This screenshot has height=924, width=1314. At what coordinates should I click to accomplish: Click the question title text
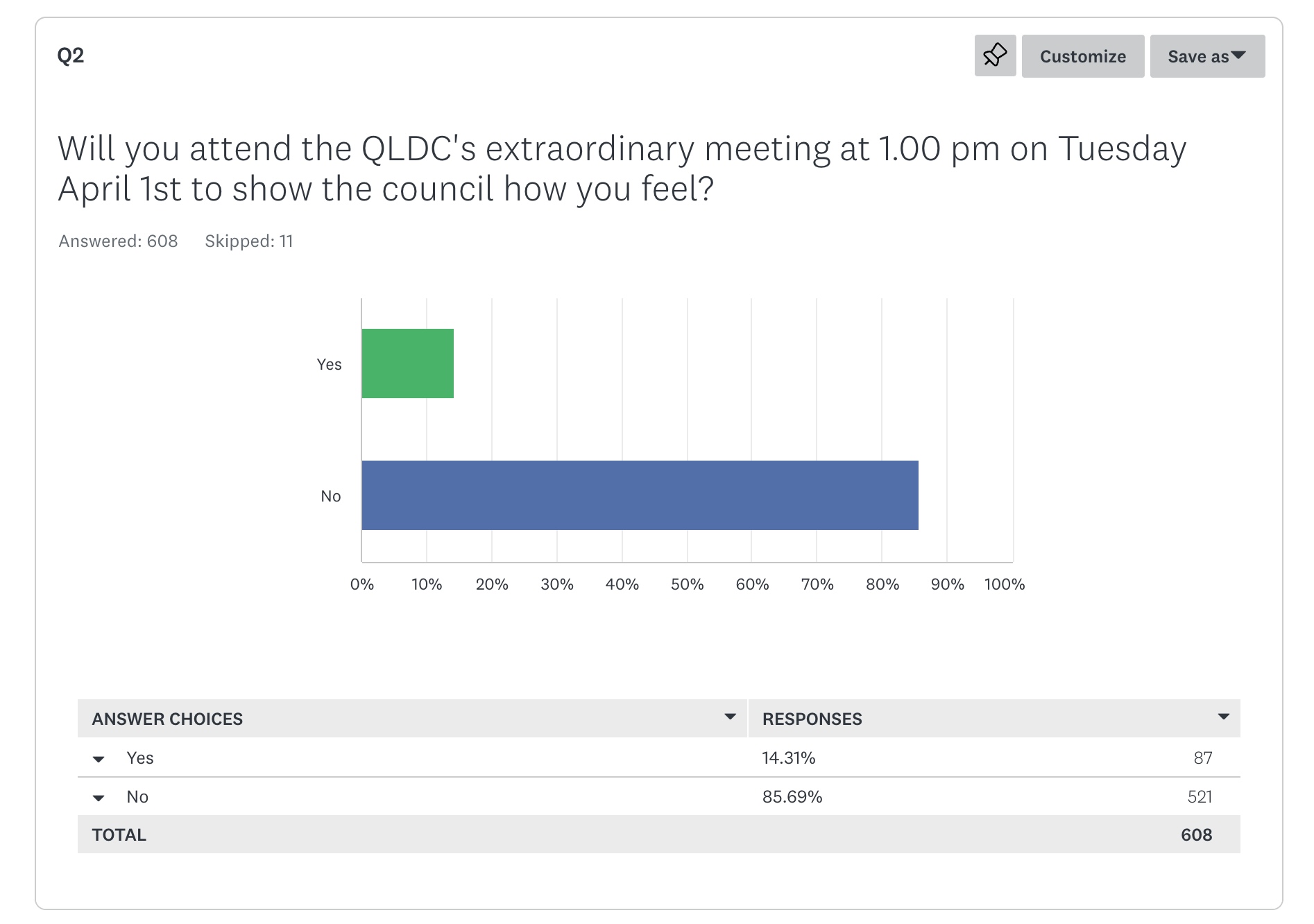click(x=622, y=169)
